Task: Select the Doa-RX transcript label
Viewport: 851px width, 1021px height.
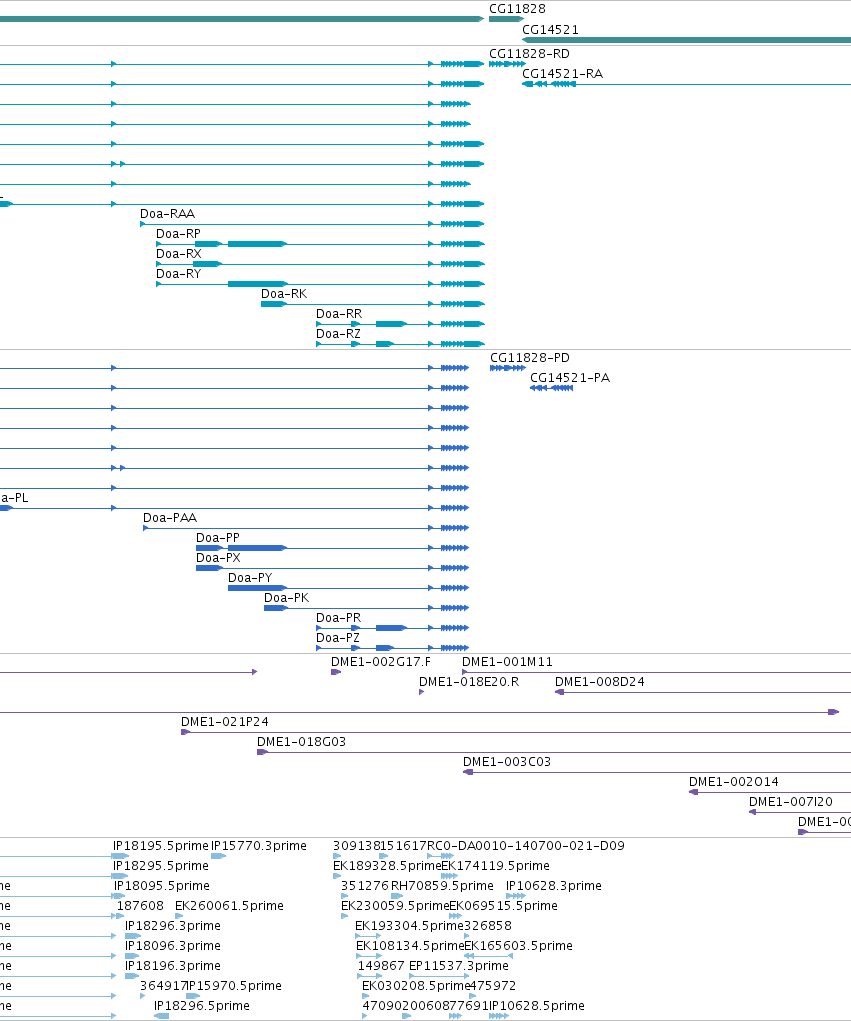Action: [x=178, y=254]
